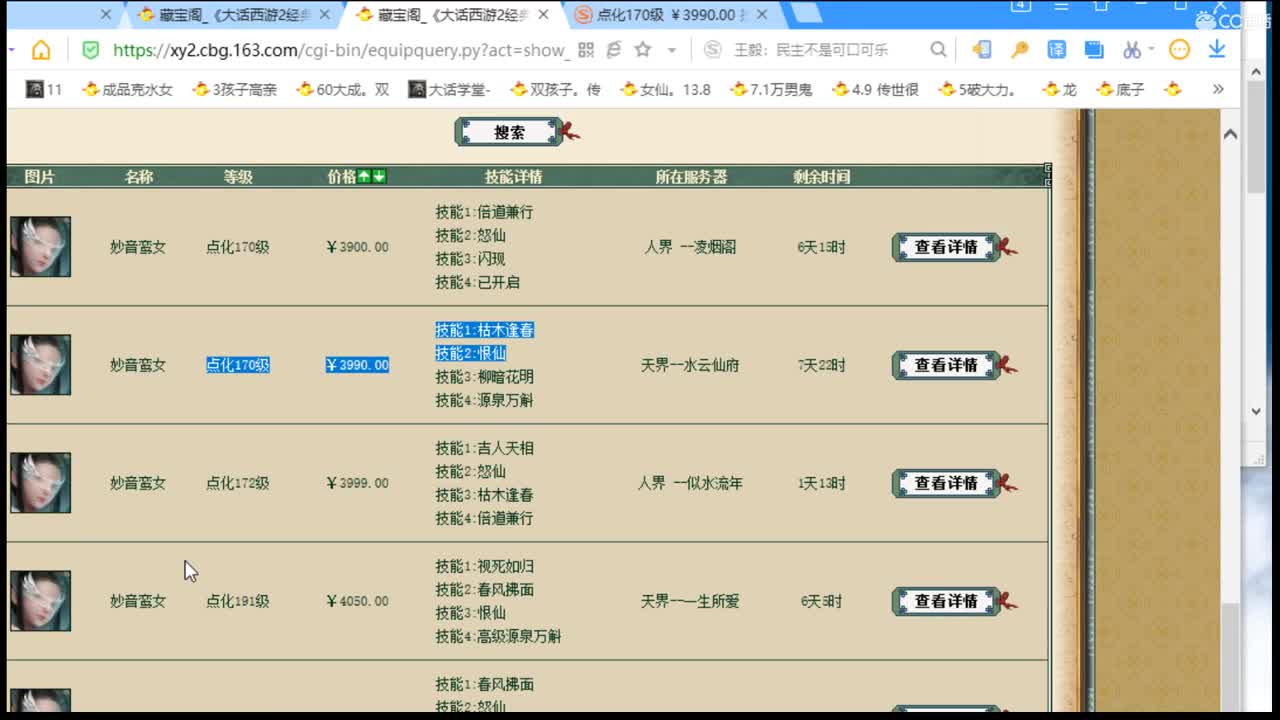Image resolution: width=1280 pixels, height=720 pixels.
Task: Sort price ascending with the up arrow
Action: [x=365, y=177]
